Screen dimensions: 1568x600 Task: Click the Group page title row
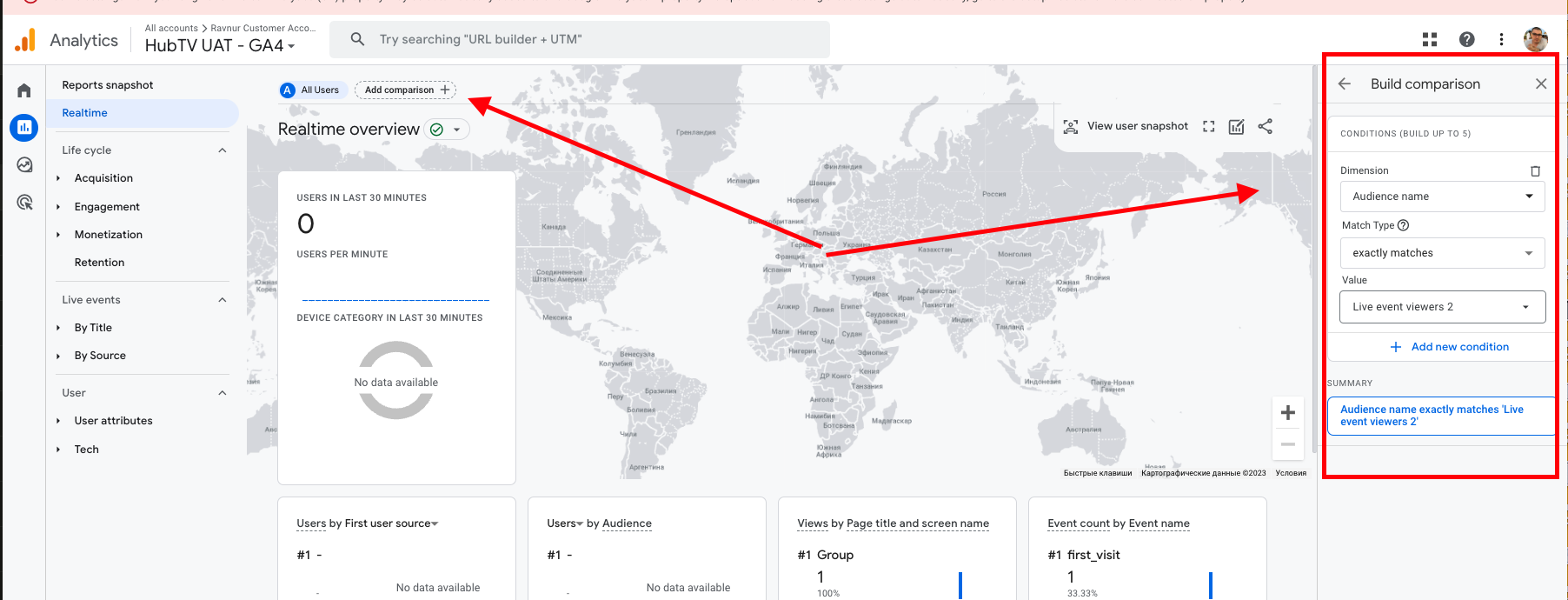point(835,555)
